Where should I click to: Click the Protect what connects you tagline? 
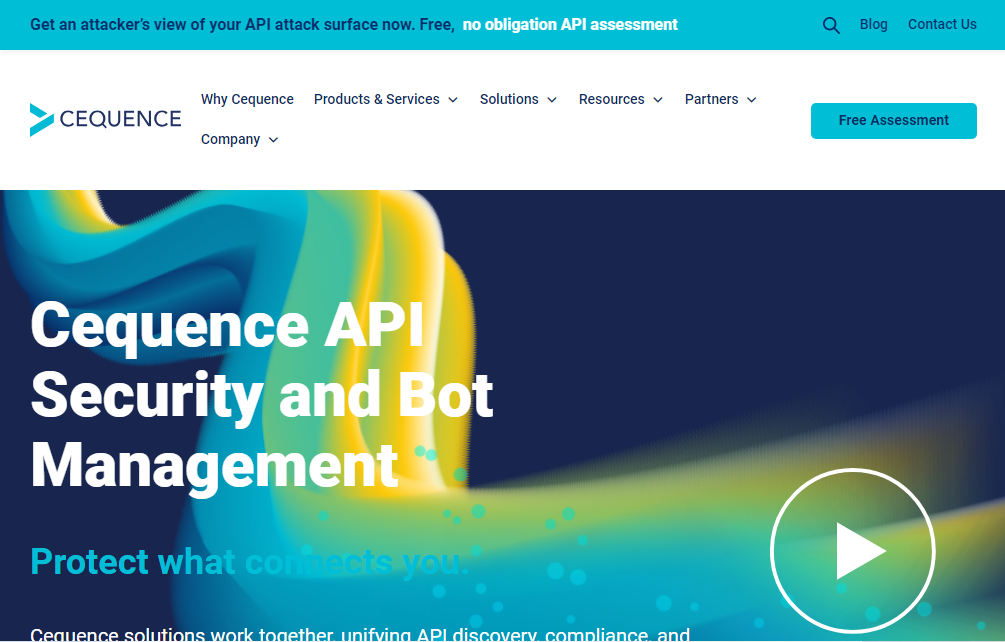pyautogui.click(x=249, y=561)
